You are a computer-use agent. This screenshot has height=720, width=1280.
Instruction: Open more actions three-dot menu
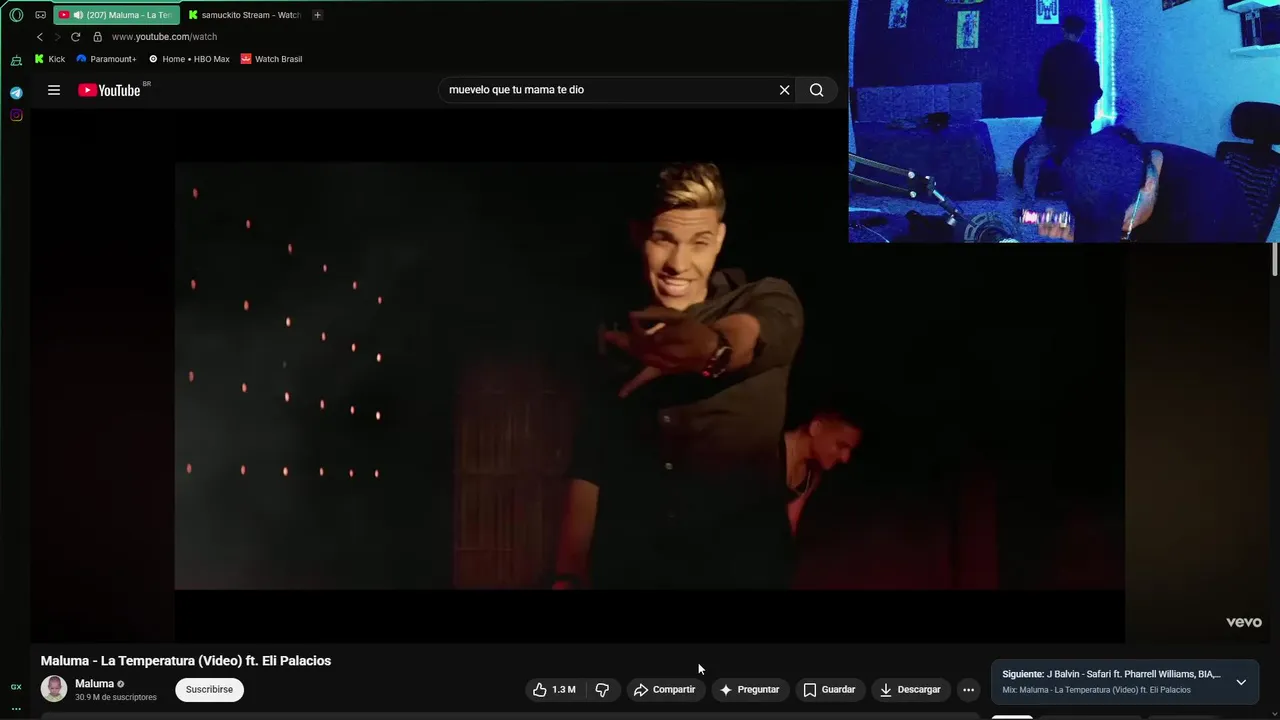968,689
